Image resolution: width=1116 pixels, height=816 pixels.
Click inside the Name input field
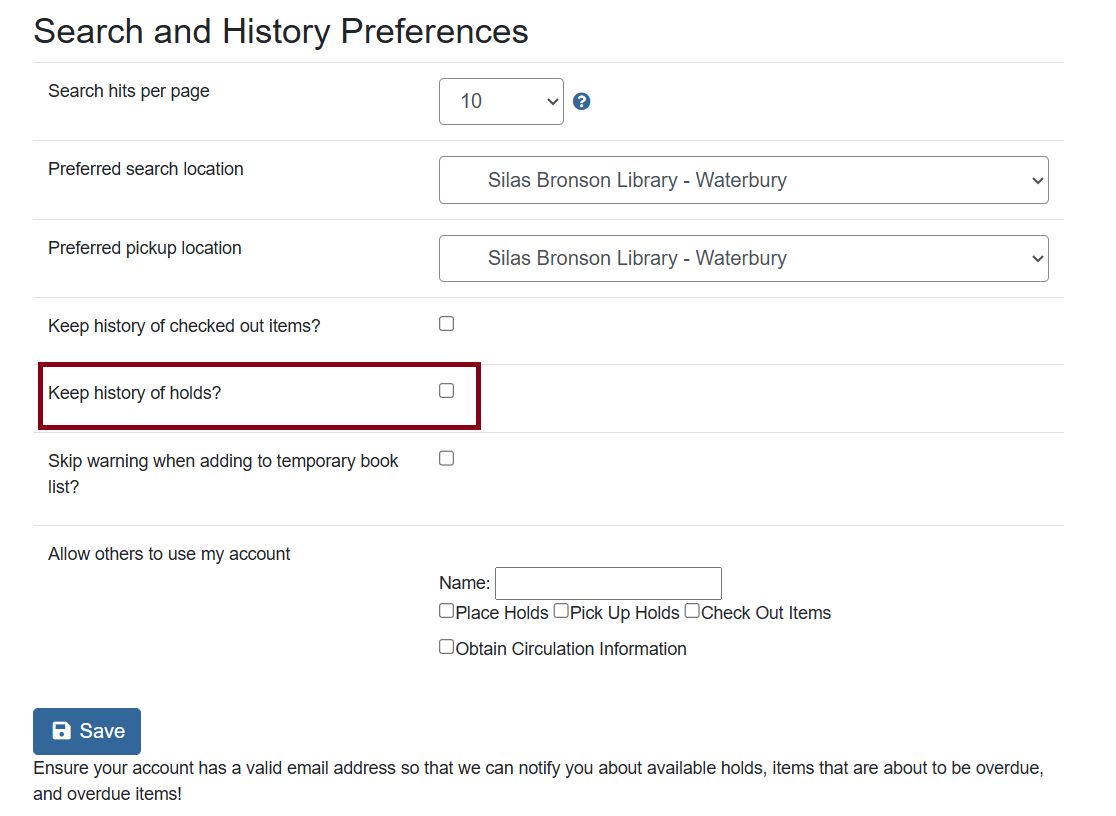click(608, 583)
